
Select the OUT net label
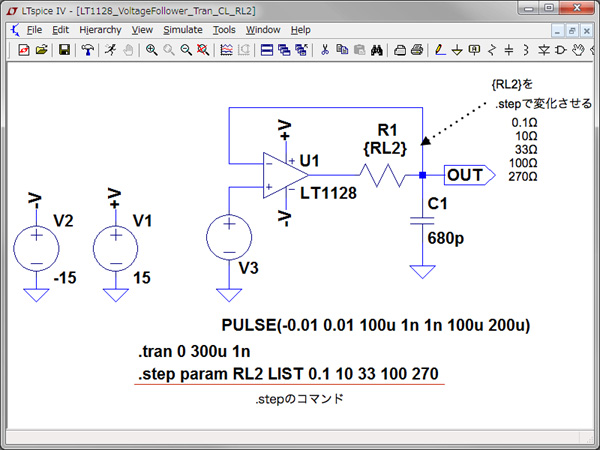pos(465,176)
